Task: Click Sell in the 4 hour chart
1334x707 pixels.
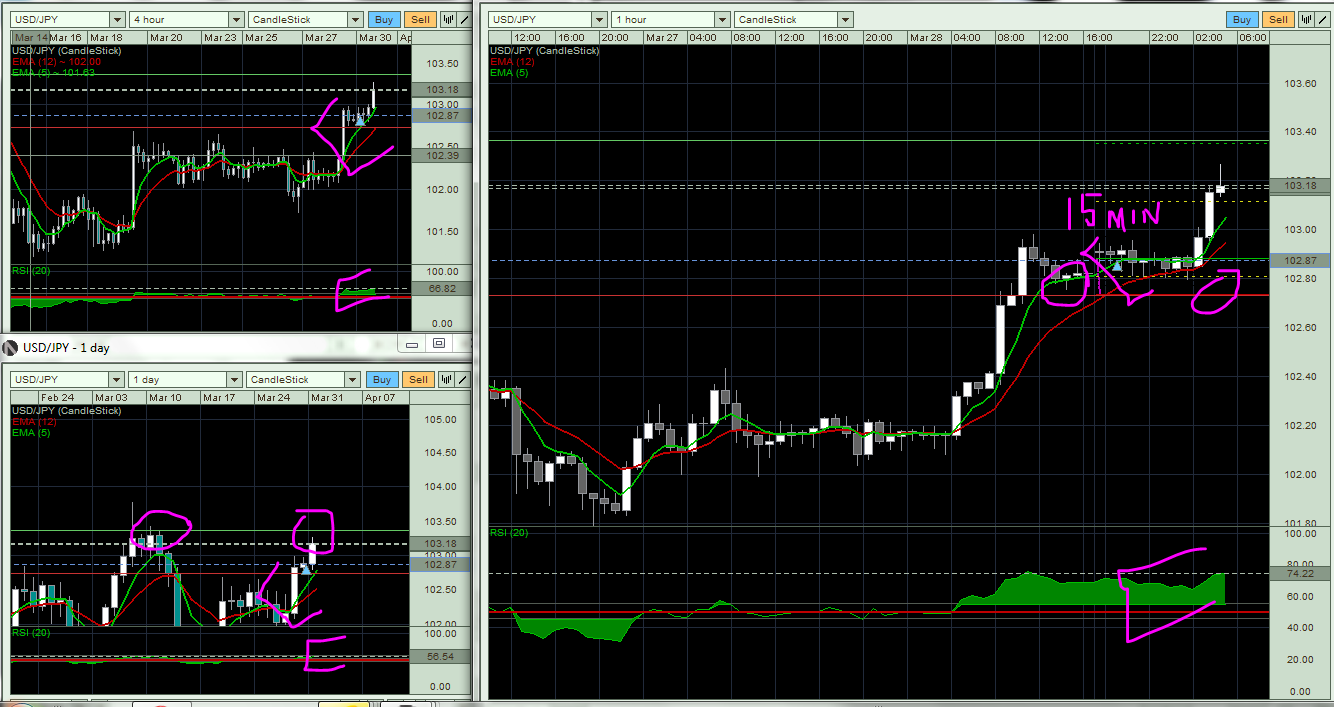Action: coord(420,19)
